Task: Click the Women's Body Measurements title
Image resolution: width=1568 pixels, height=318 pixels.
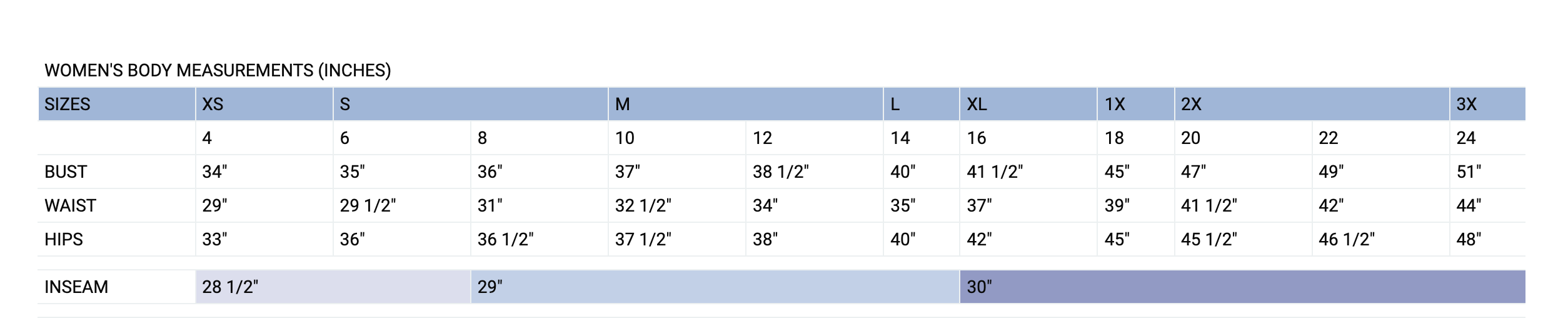Action: pos(218,70)
